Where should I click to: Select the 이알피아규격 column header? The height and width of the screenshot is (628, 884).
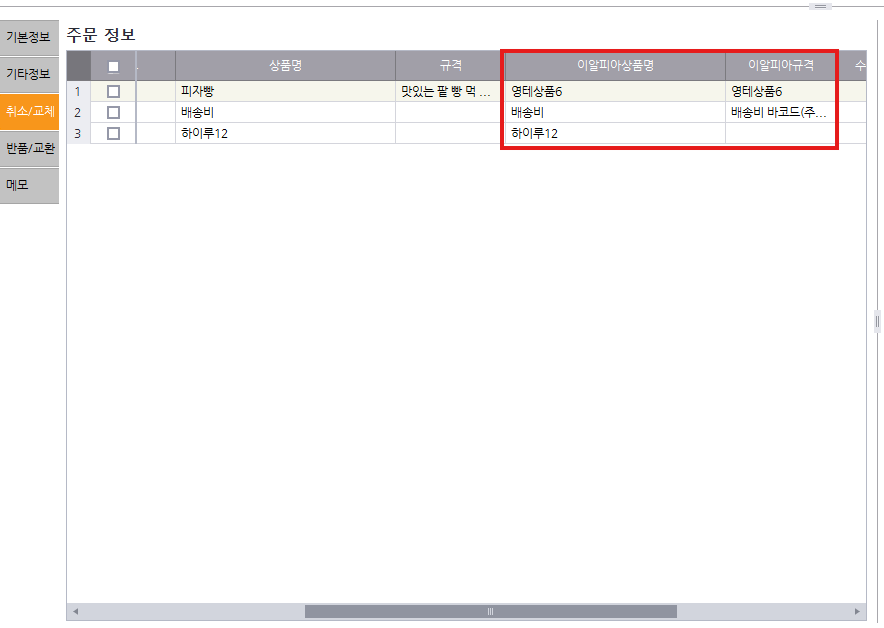(781, 65)
